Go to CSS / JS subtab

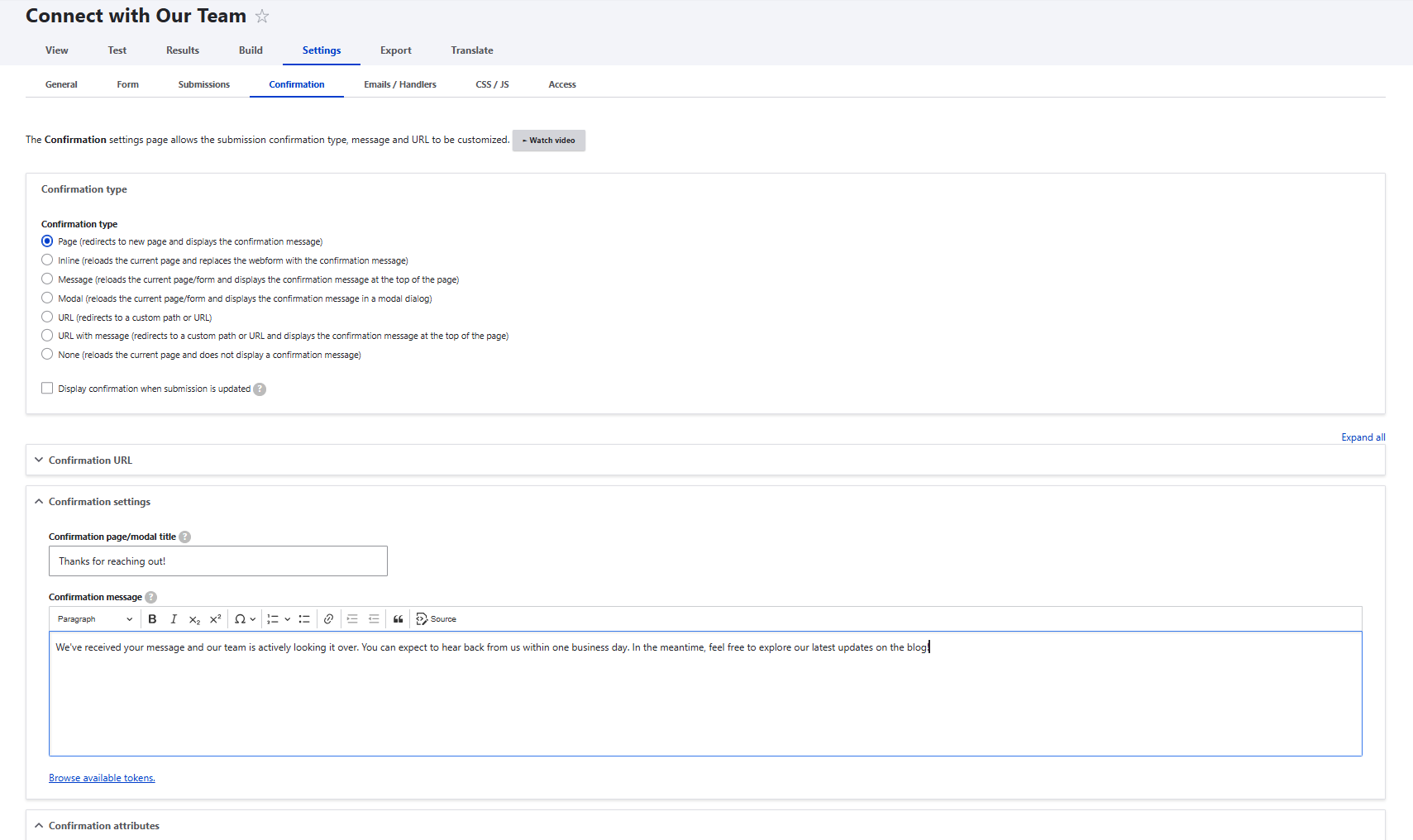coord(493,84)
